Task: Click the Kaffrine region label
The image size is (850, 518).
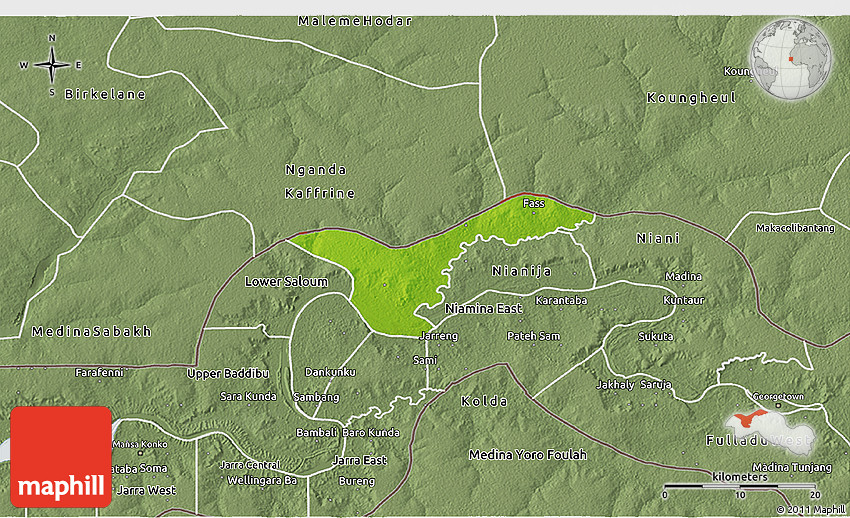Action: 320,193
